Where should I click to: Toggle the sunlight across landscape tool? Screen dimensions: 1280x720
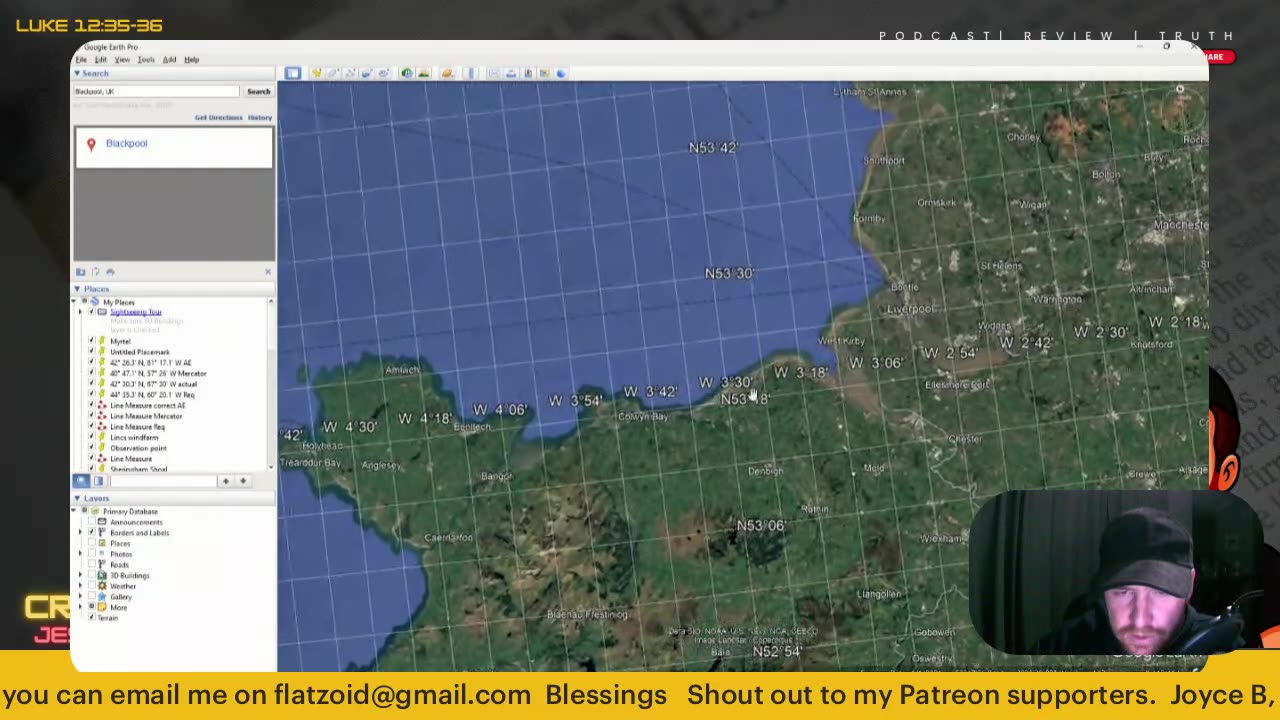(424, 73)
